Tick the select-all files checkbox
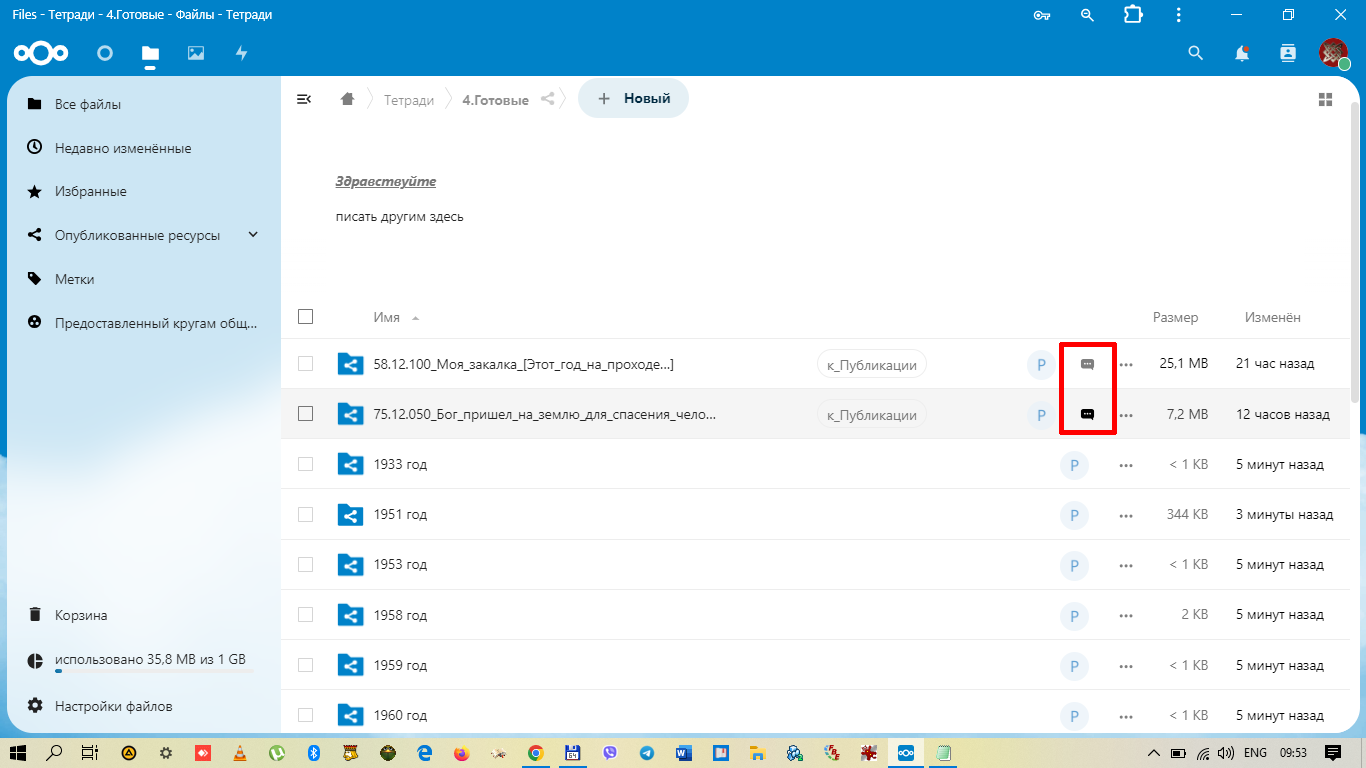 (306, 317)
